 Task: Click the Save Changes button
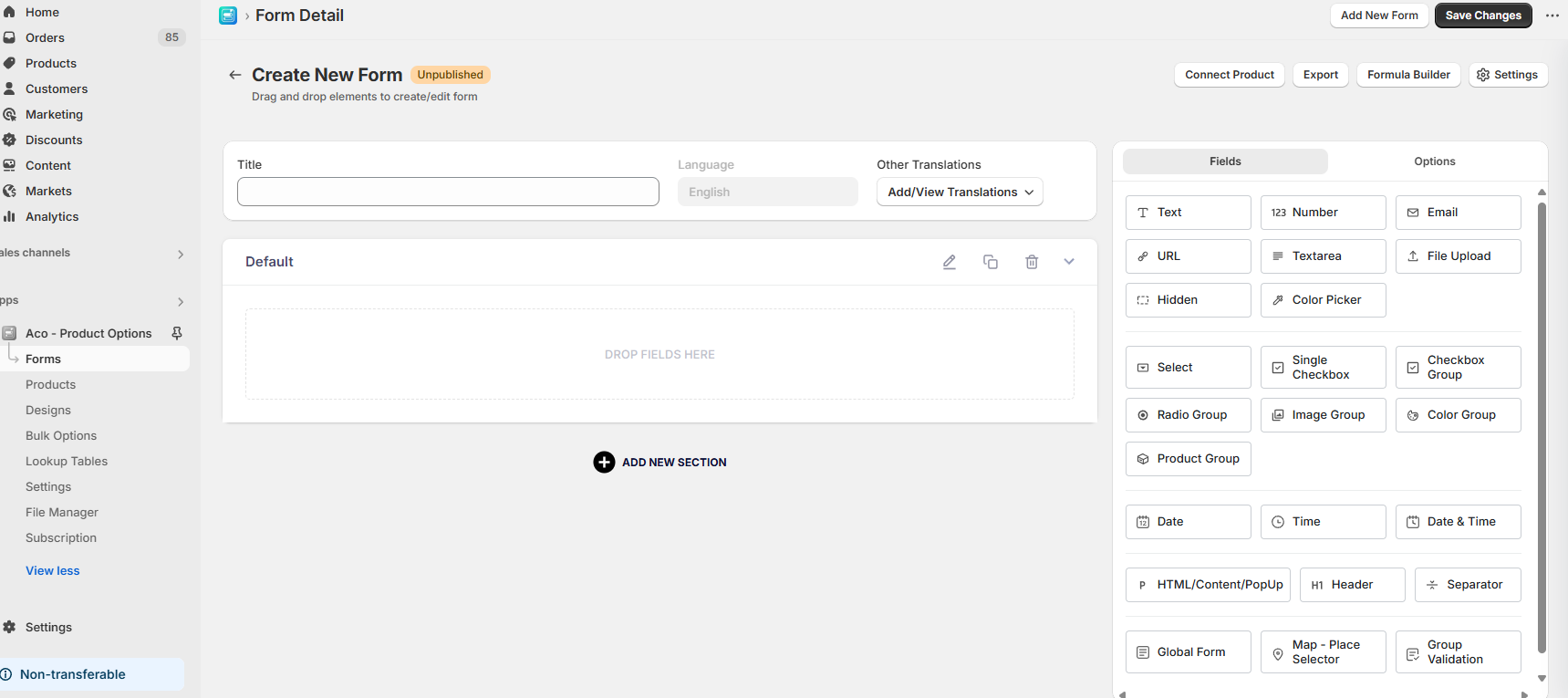(x=1483, y=16)
